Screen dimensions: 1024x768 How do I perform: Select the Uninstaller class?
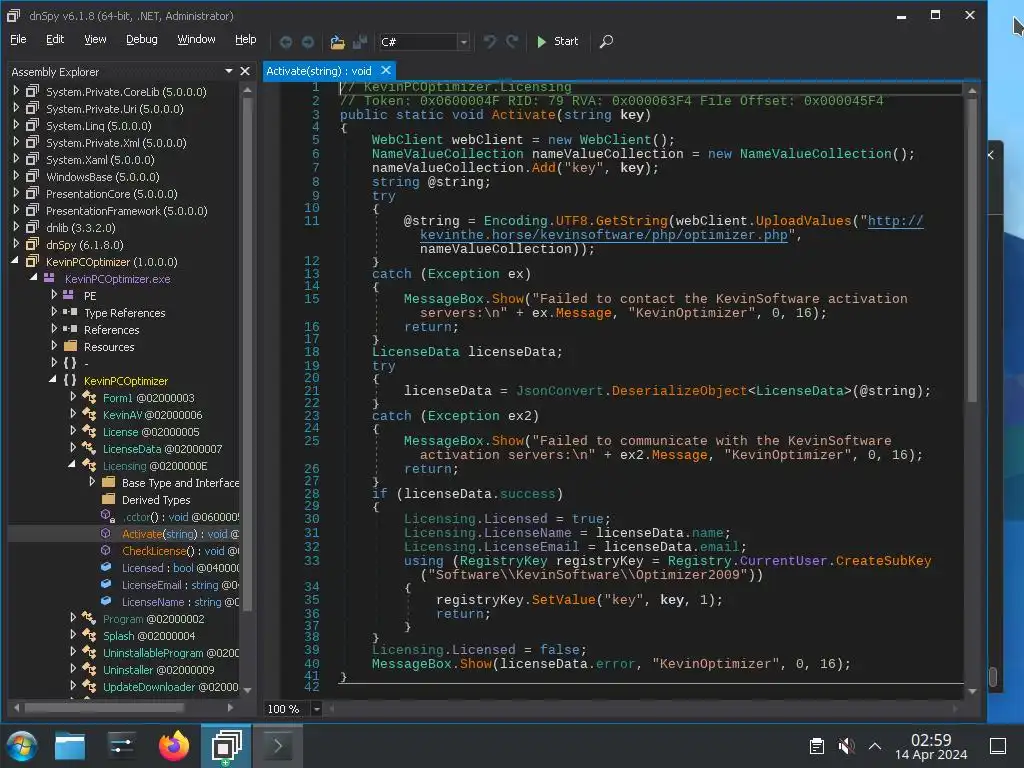pyautogui.click(x=158, y=669)
